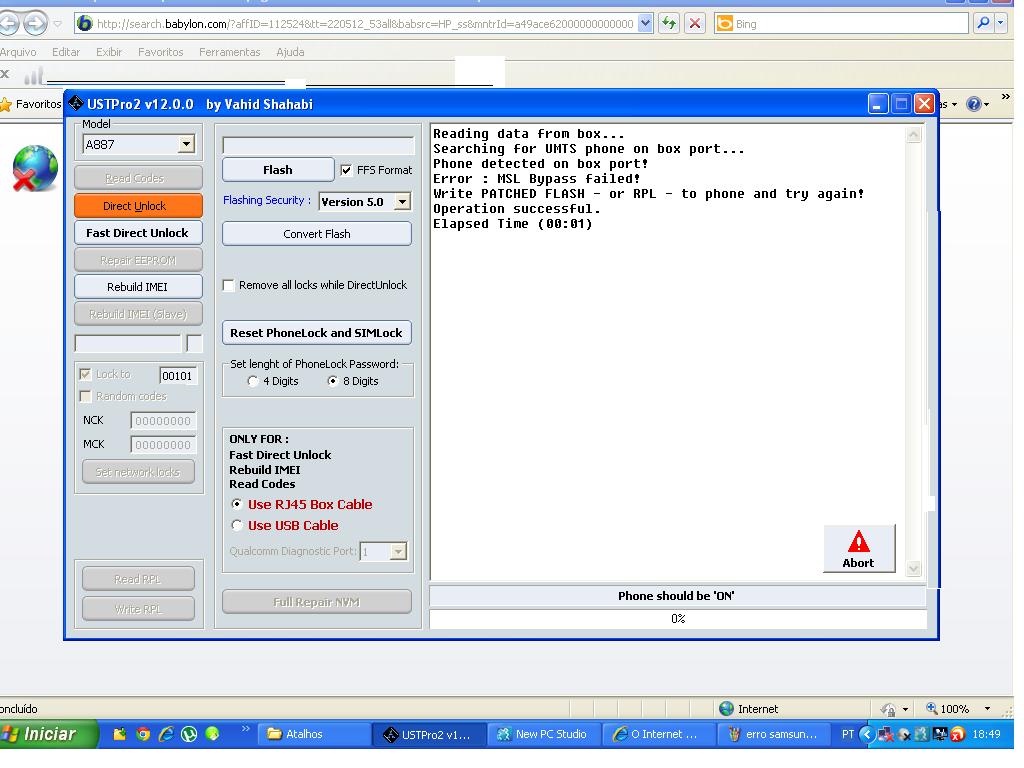Expand the address bar URL history dropdown
The image size is (1024, 768).
coord(645,24)
